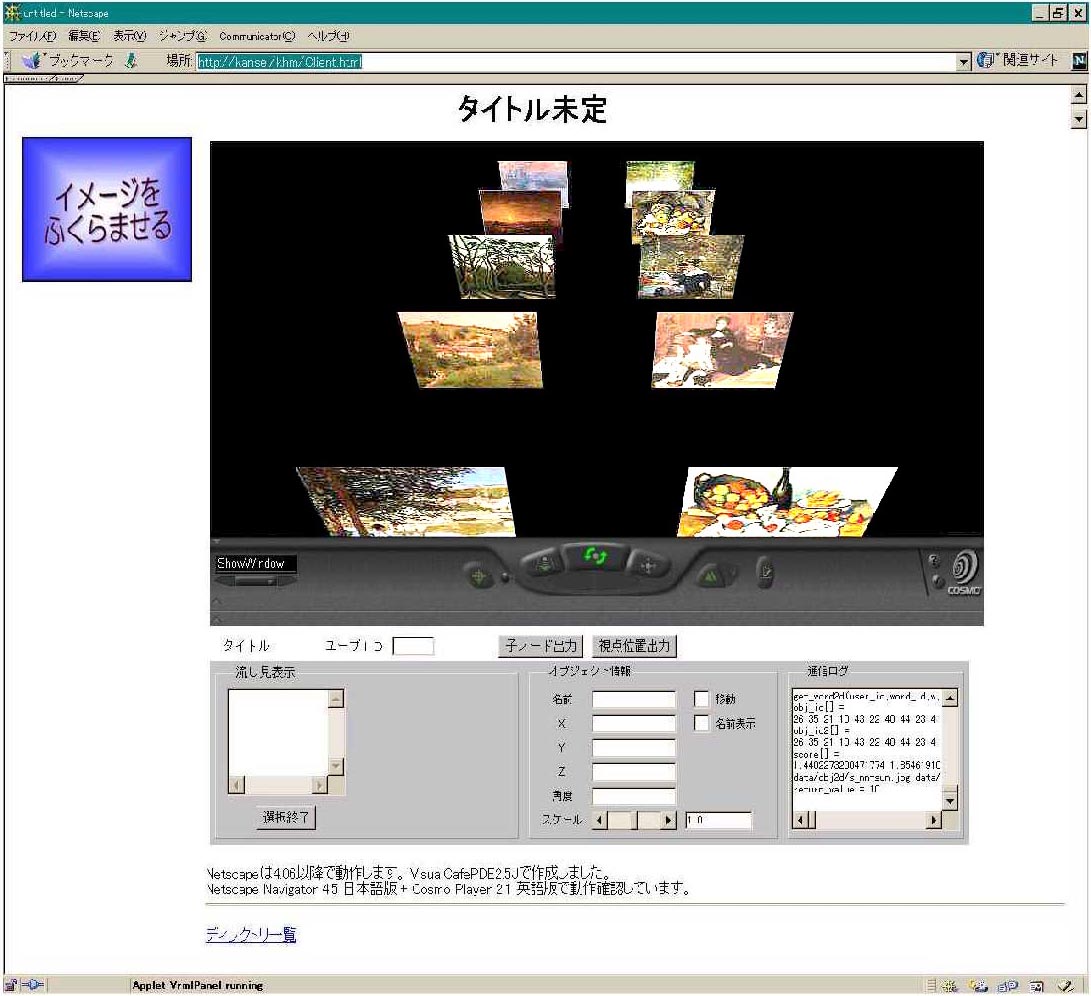Click the Z coordinate input field
Screen dimensions: 1091x996
pyautogui.click(x=634, y=771)
